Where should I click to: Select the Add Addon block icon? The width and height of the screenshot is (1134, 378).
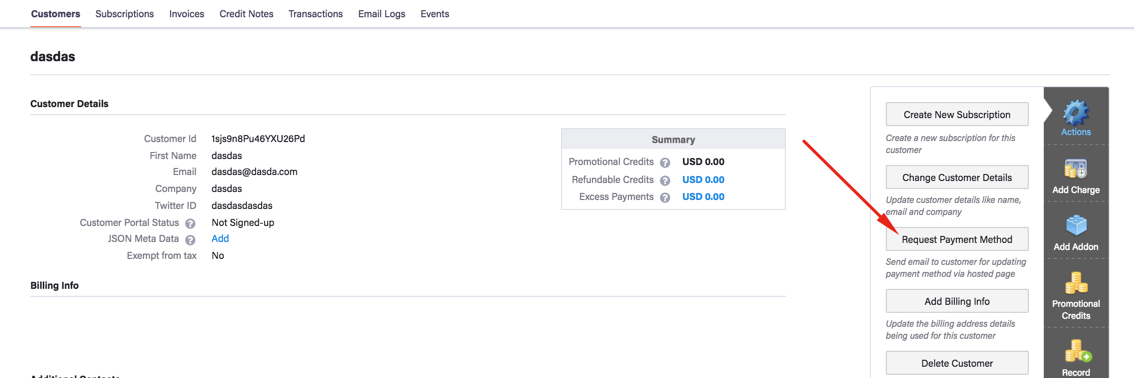tap(1076, 226)
